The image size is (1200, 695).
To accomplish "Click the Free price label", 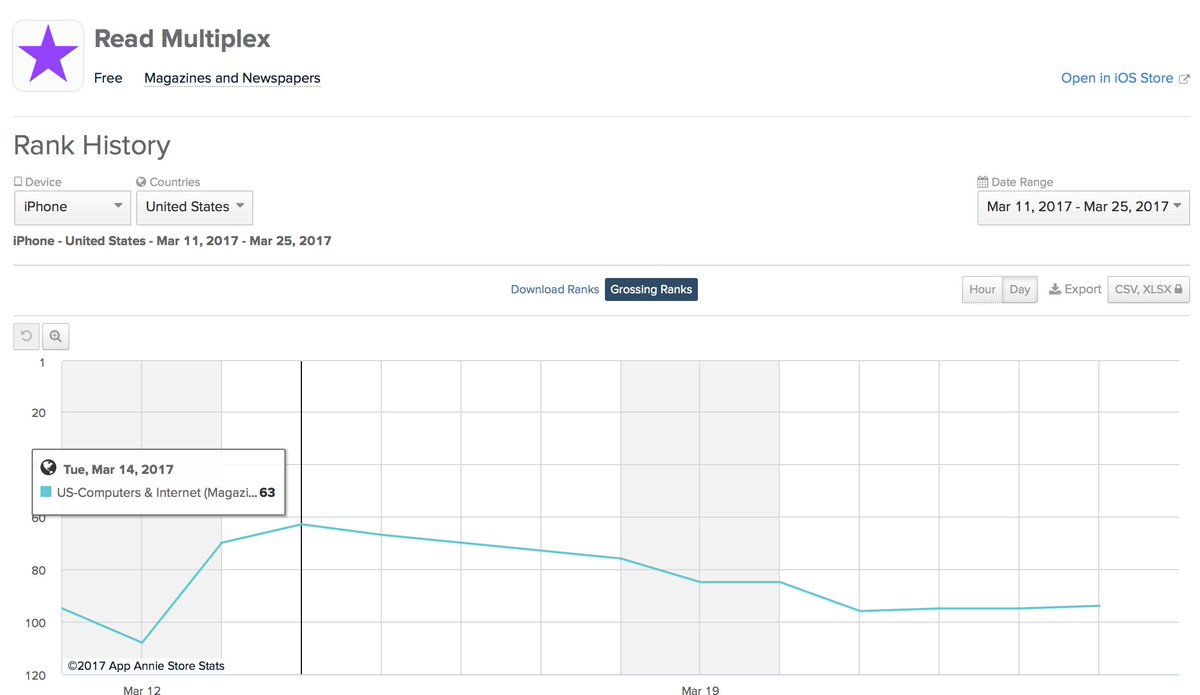I will [x=108, y=78].
